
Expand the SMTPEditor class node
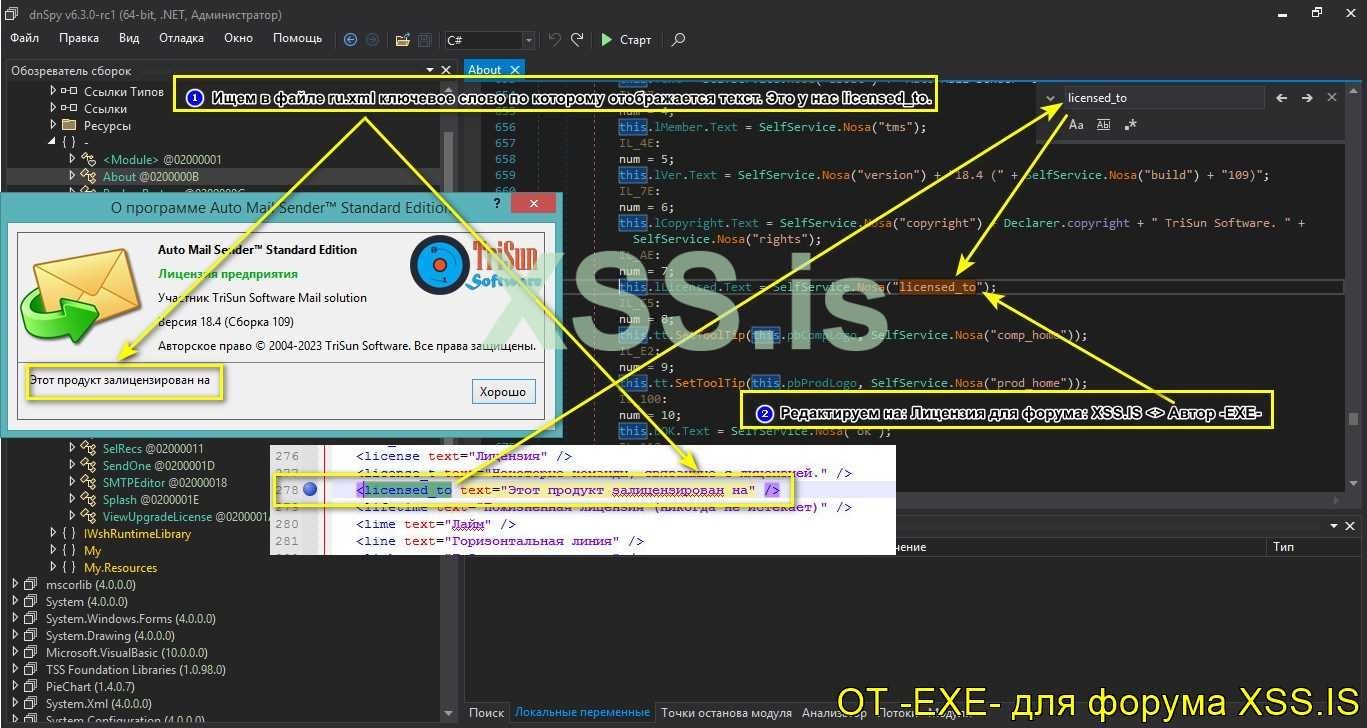click(72, 482)
